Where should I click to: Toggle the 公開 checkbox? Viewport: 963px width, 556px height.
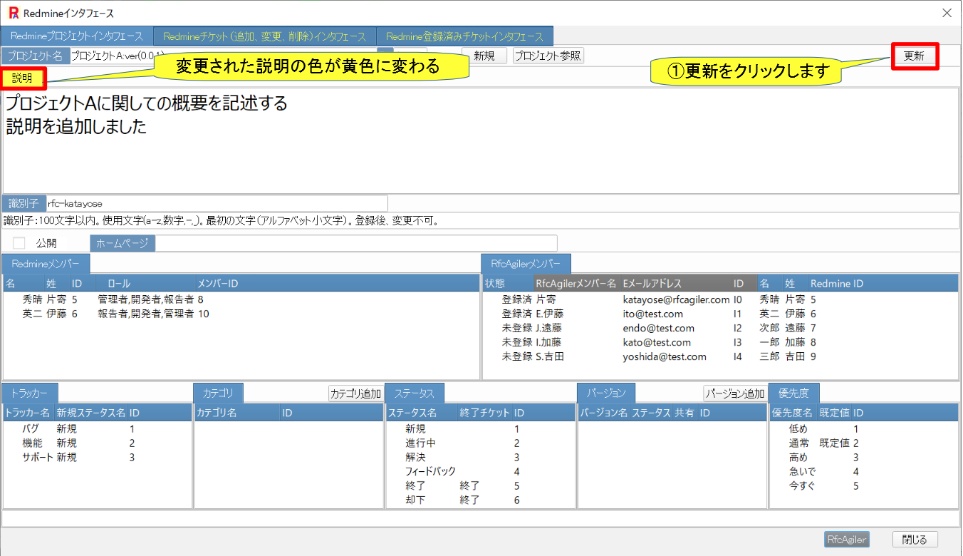click(x=19, y=243)
